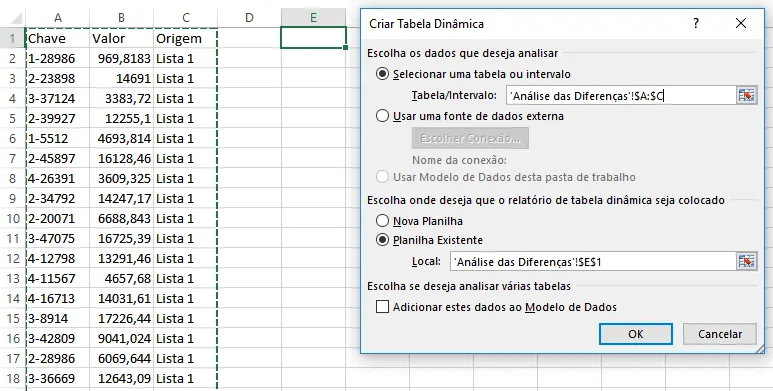Click value cell 4693,814

121,139
